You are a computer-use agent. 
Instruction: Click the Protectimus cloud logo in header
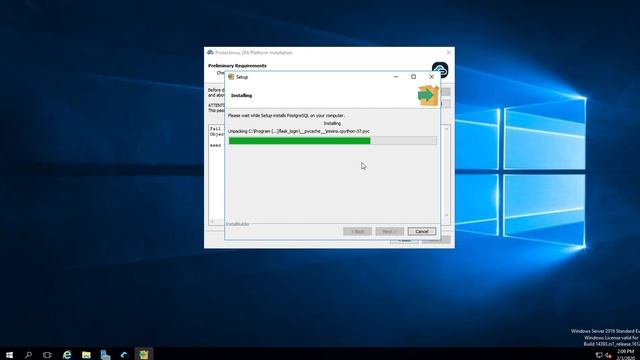click(440, 68)
